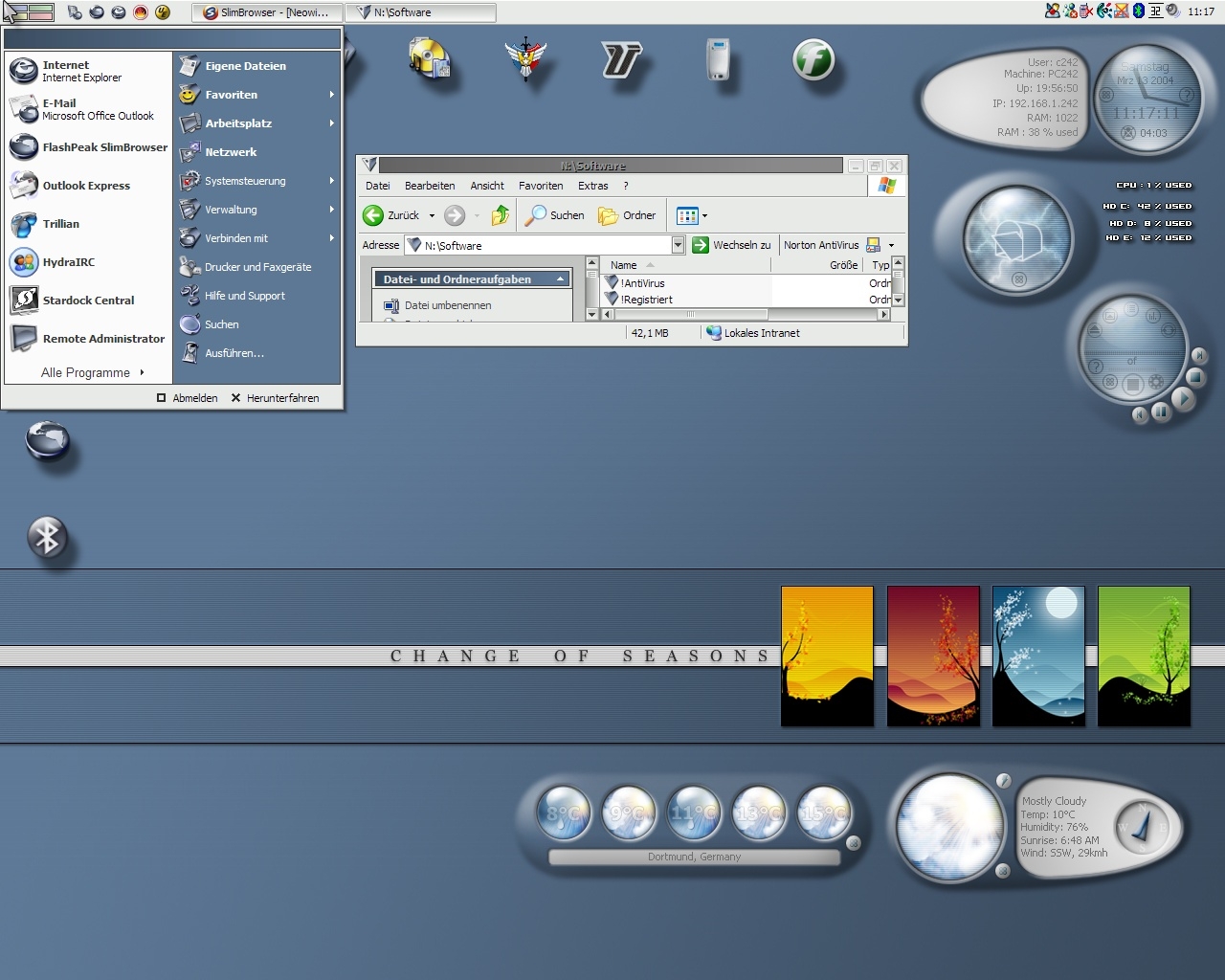Open Drucker und Faxgeräte
The image size is (1225, 980).
(x=256, y=267)
